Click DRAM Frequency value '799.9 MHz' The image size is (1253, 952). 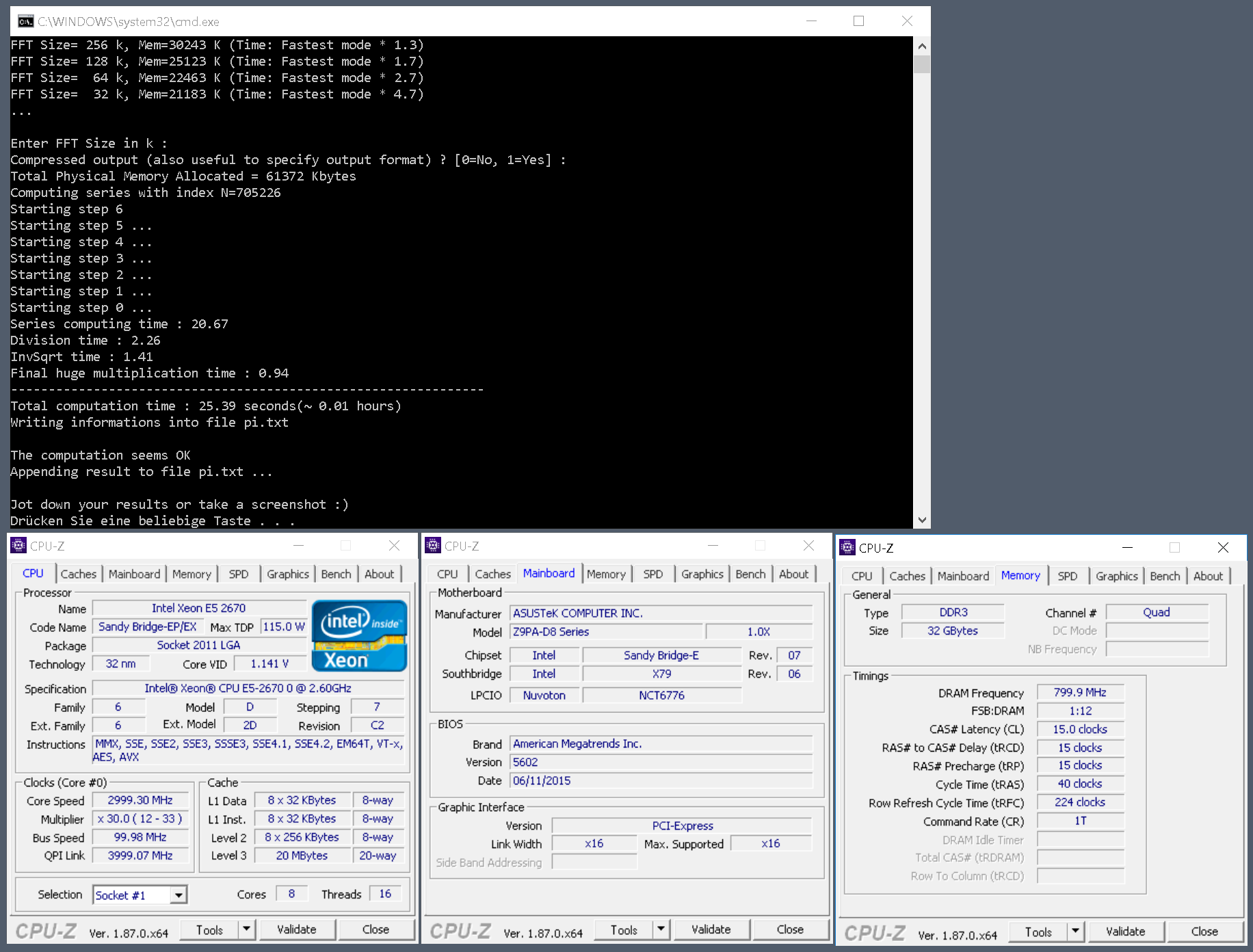pyautogui.click(x=1080, y=692)
